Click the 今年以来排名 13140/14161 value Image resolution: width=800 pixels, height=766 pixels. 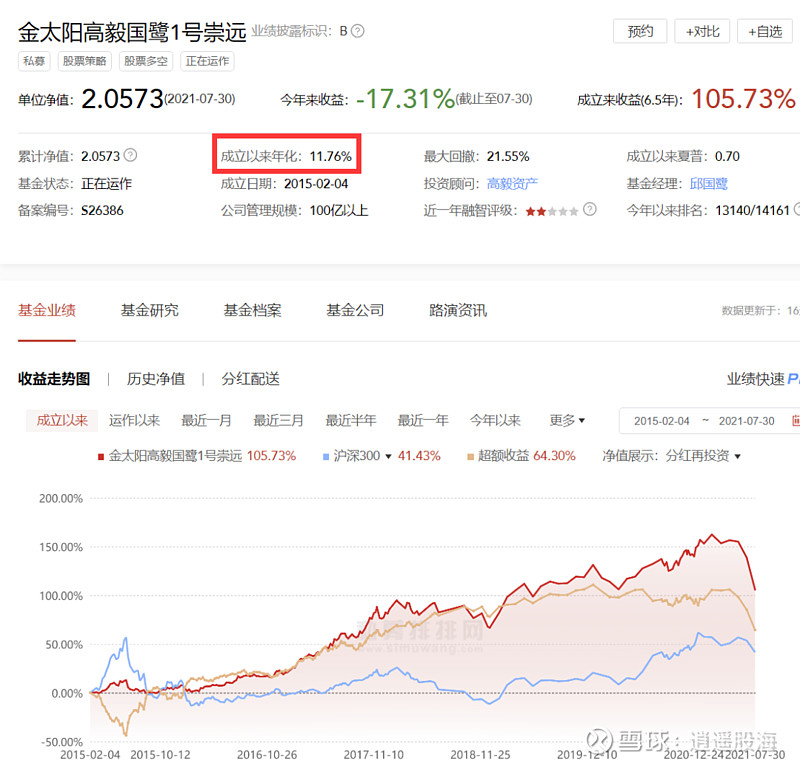point(753,210)
